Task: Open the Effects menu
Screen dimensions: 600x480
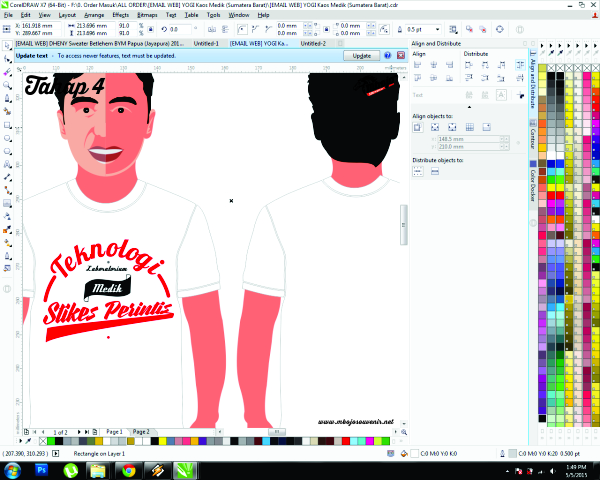Action: pyautogui.click(x=121, y=15)
